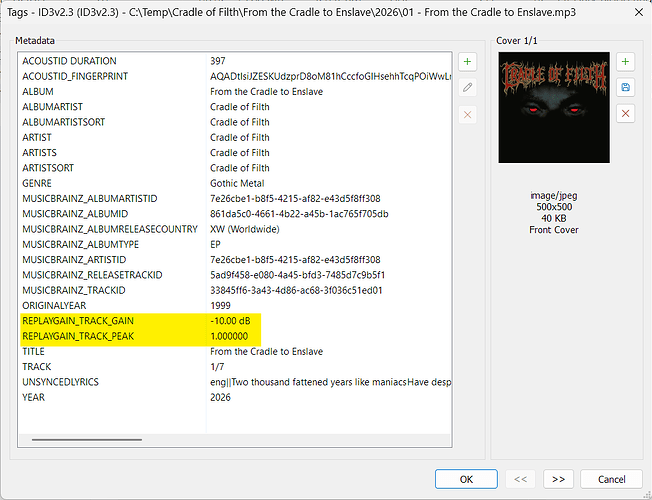Image resolution: width=652 pixels, height=500 pixels.
Task: Click the TITLE value From the Cradle to Enslave
Action: click(267, 351)
